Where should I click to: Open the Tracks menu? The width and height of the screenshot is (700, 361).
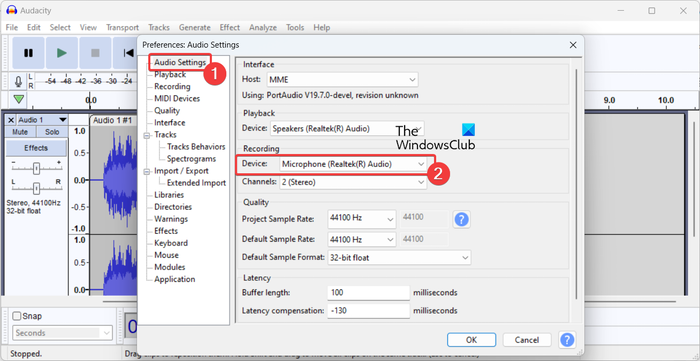159,27
